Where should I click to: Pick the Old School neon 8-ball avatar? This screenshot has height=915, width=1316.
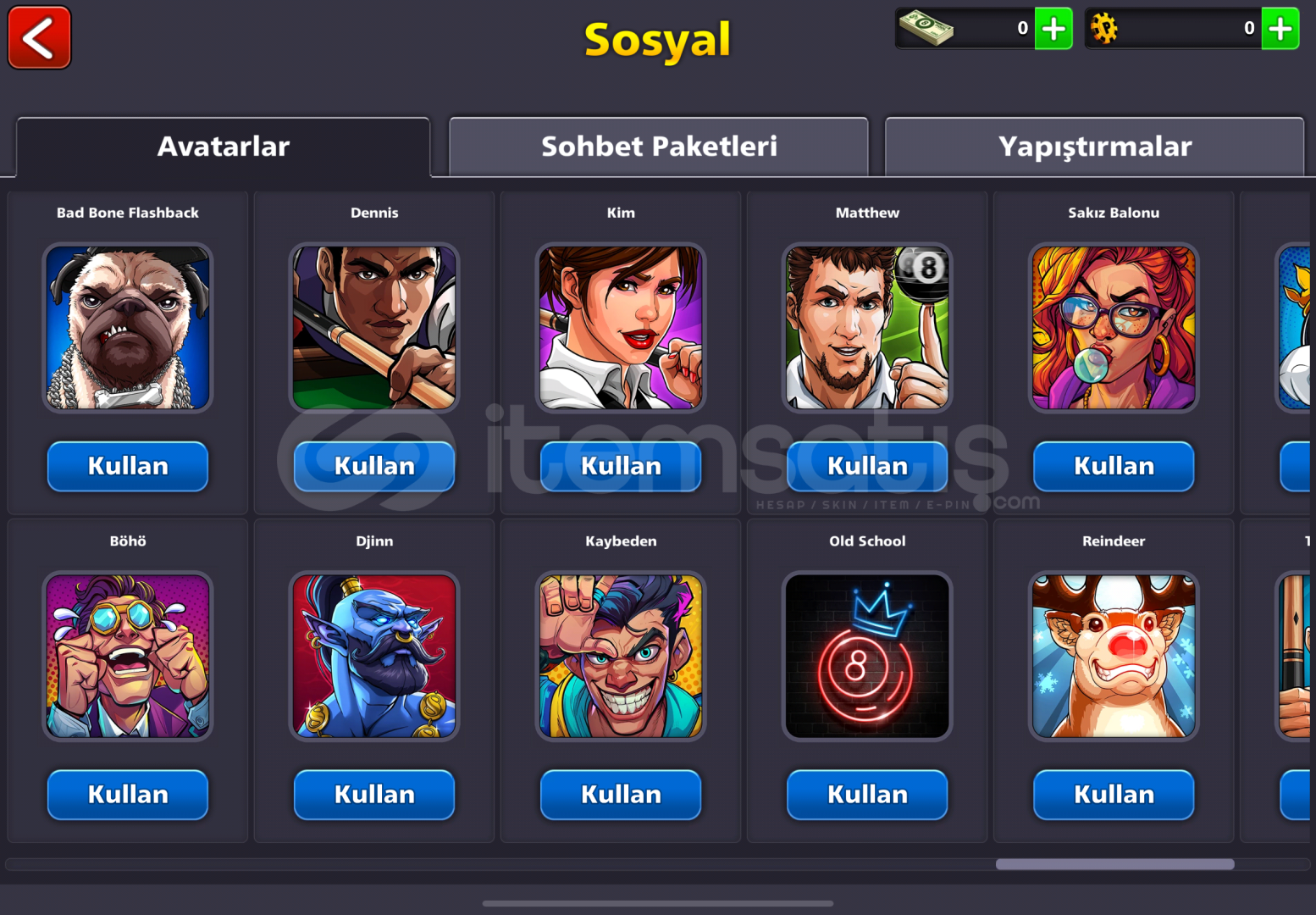pos(867,656)
